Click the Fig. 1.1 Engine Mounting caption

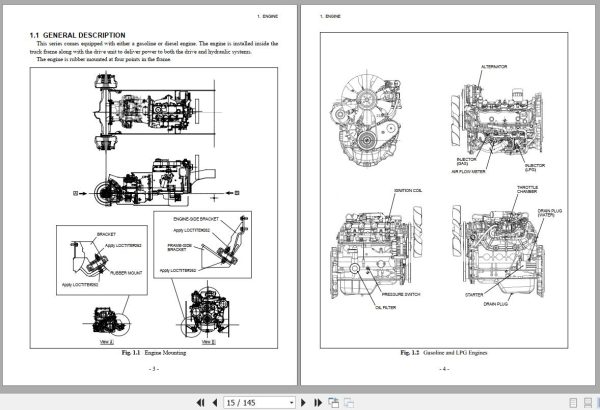154,353
